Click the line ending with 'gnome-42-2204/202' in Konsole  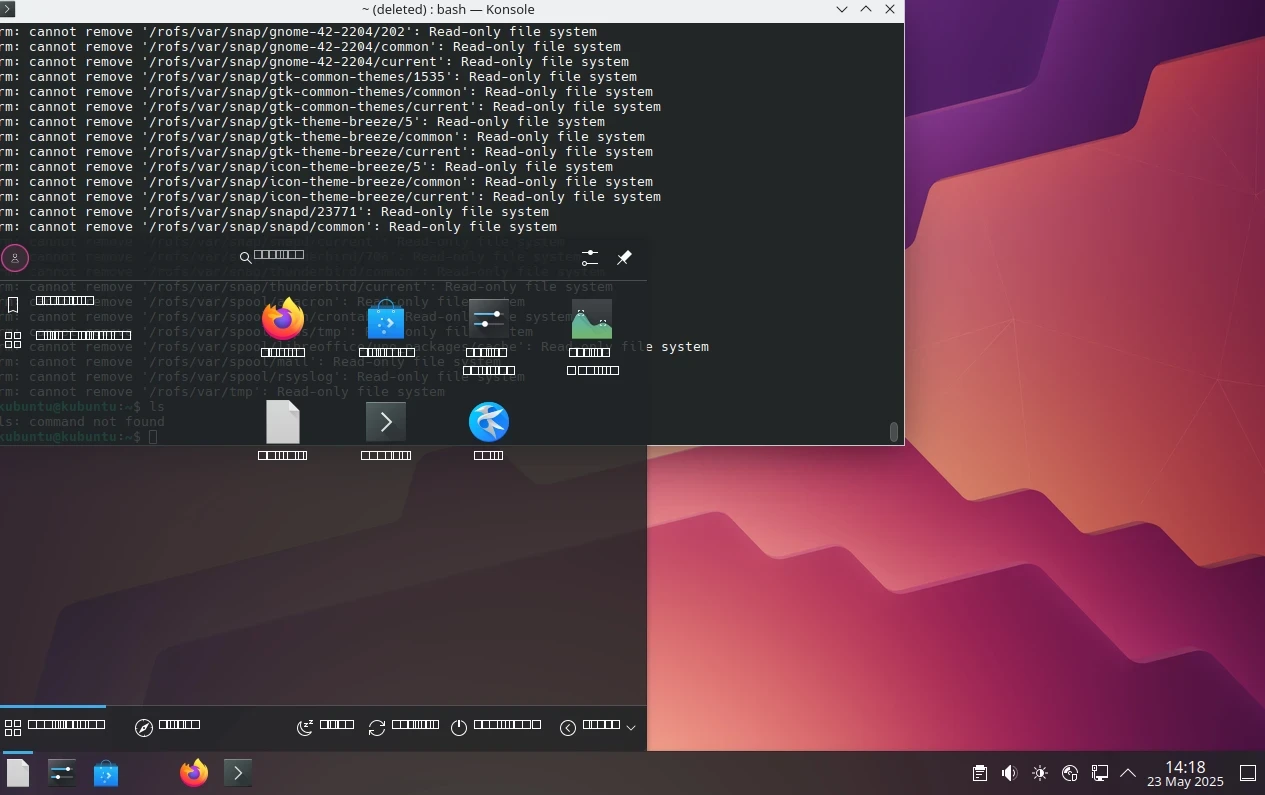tap(298, 32)
